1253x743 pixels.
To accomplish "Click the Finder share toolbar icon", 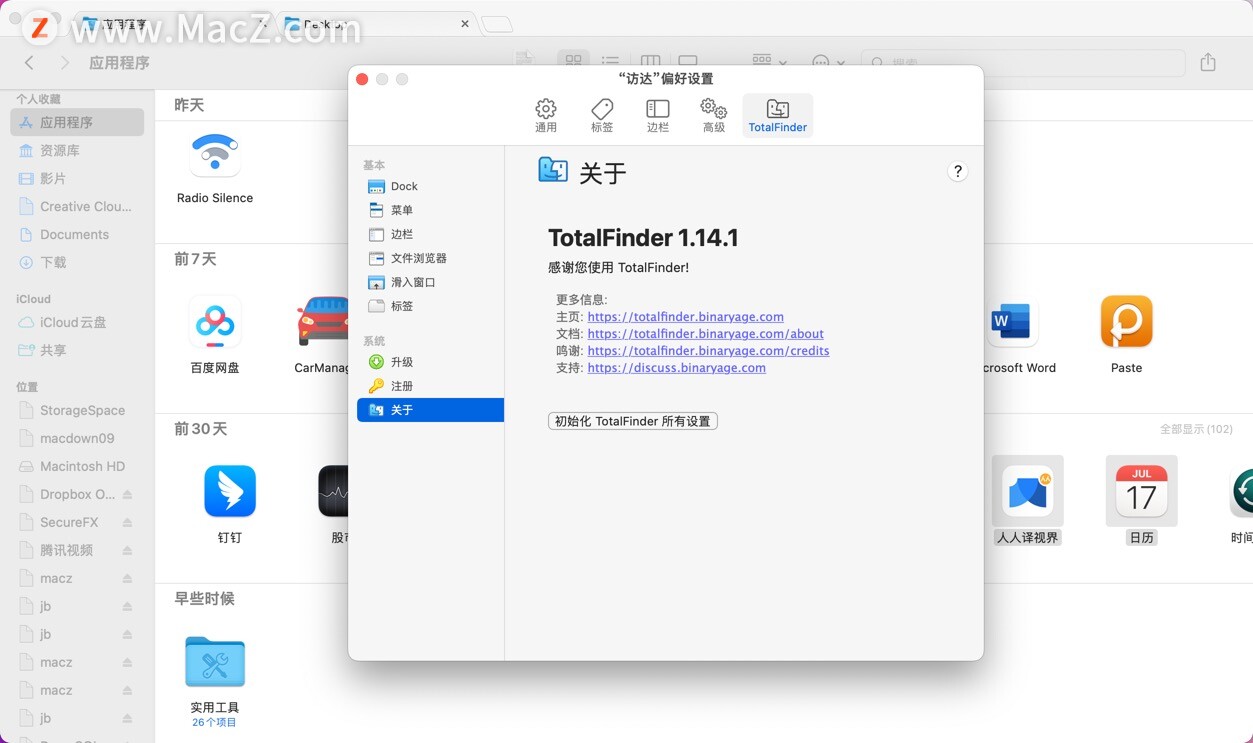I will 1208,62.
